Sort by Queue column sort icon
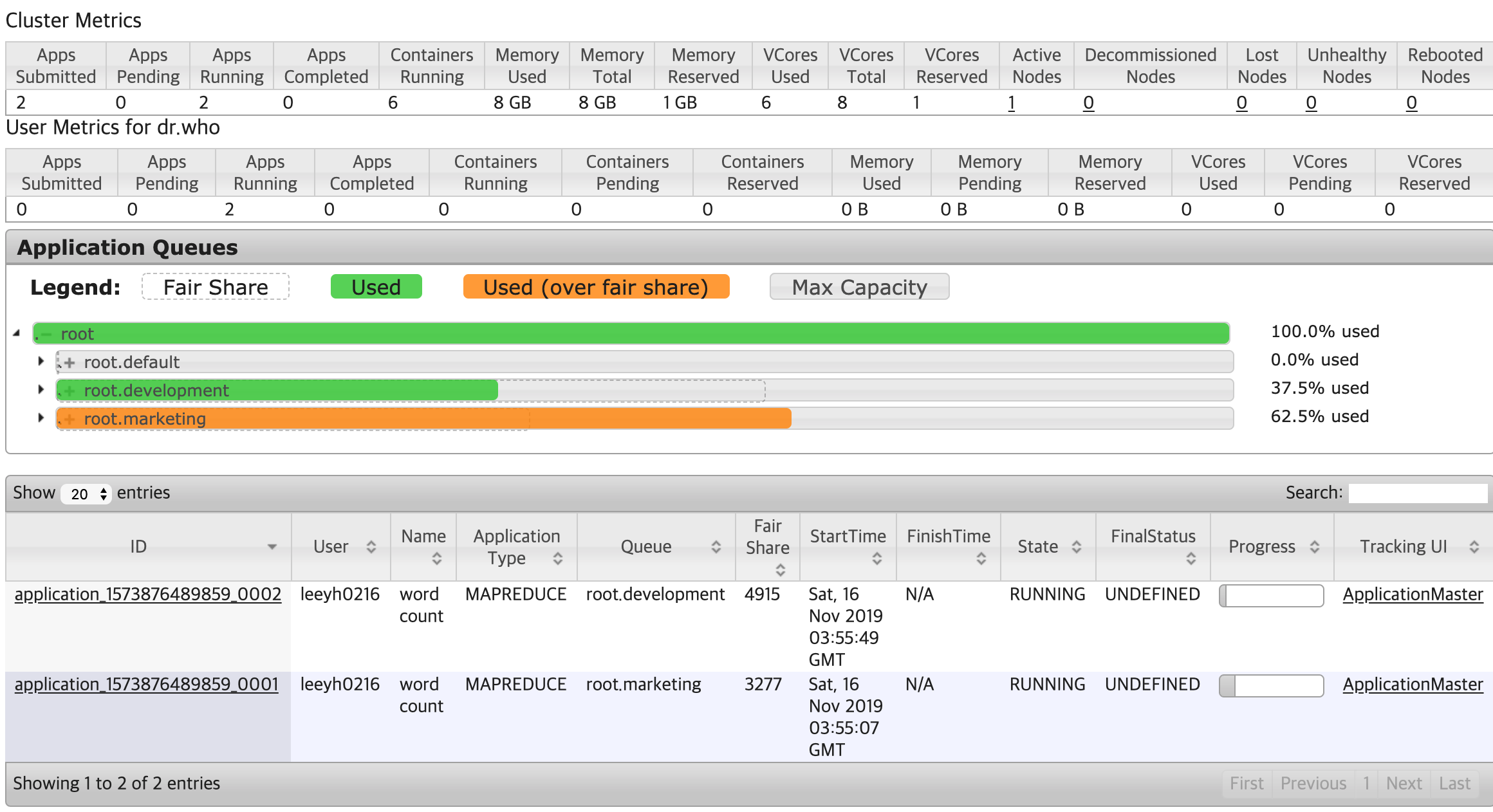 716,547
